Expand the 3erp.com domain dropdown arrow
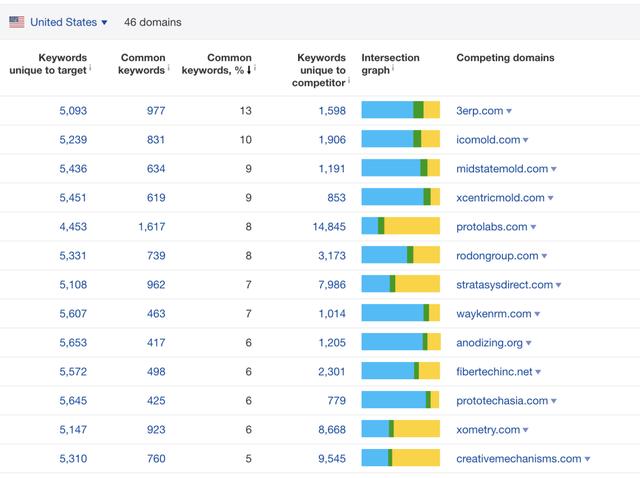Viewport: 640px width, 478px height. [509, 111]
